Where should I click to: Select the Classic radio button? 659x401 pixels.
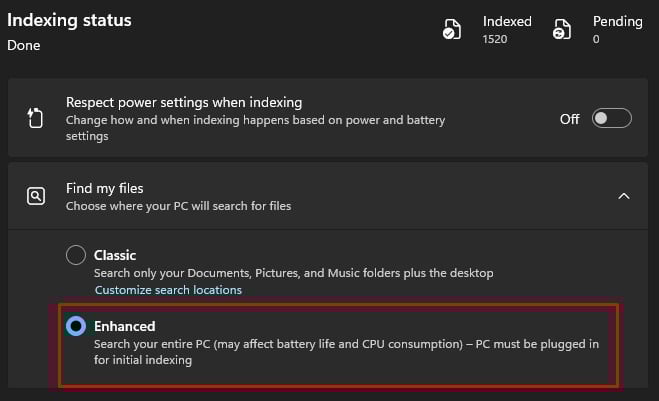[x=76, y=255]
